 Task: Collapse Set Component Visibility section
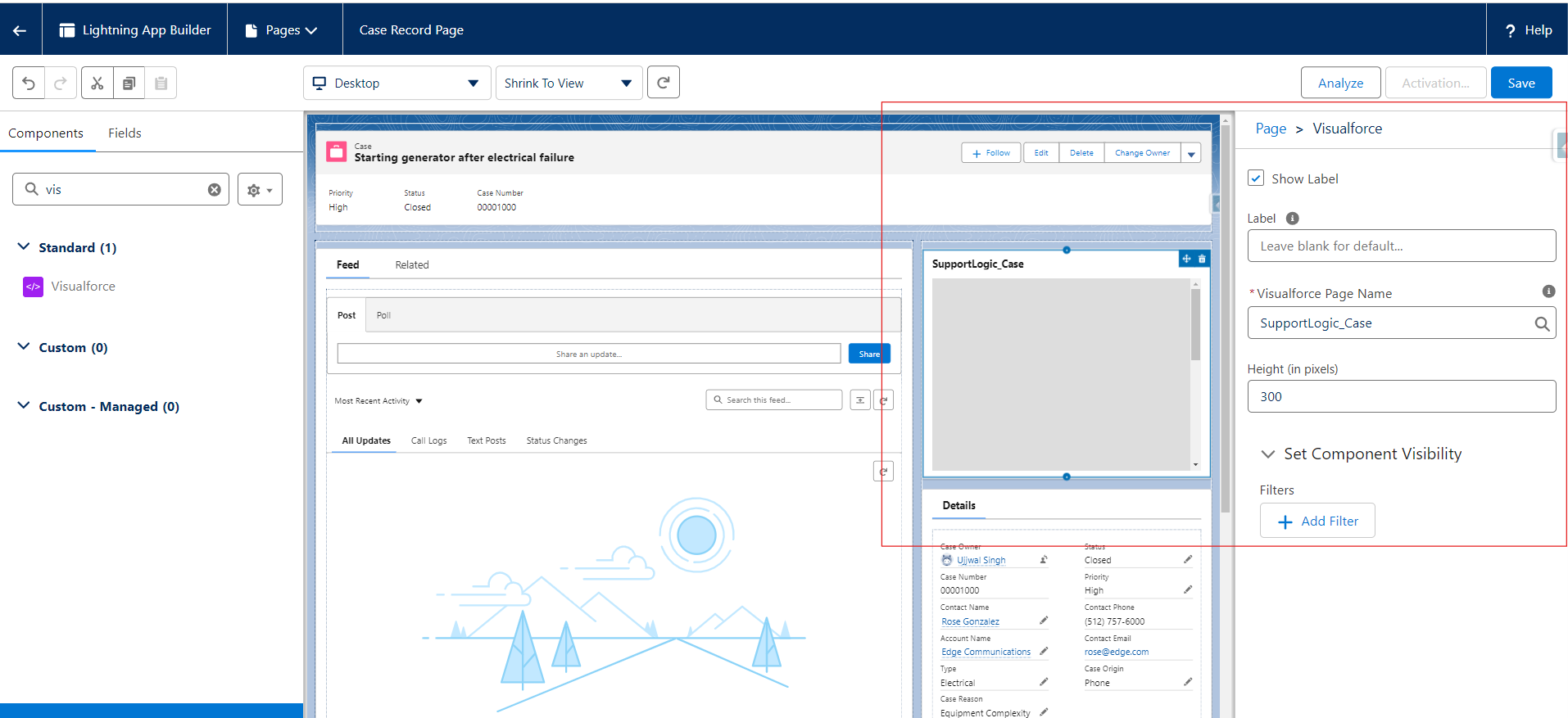pyautogui.click(x=1268, y=454)
